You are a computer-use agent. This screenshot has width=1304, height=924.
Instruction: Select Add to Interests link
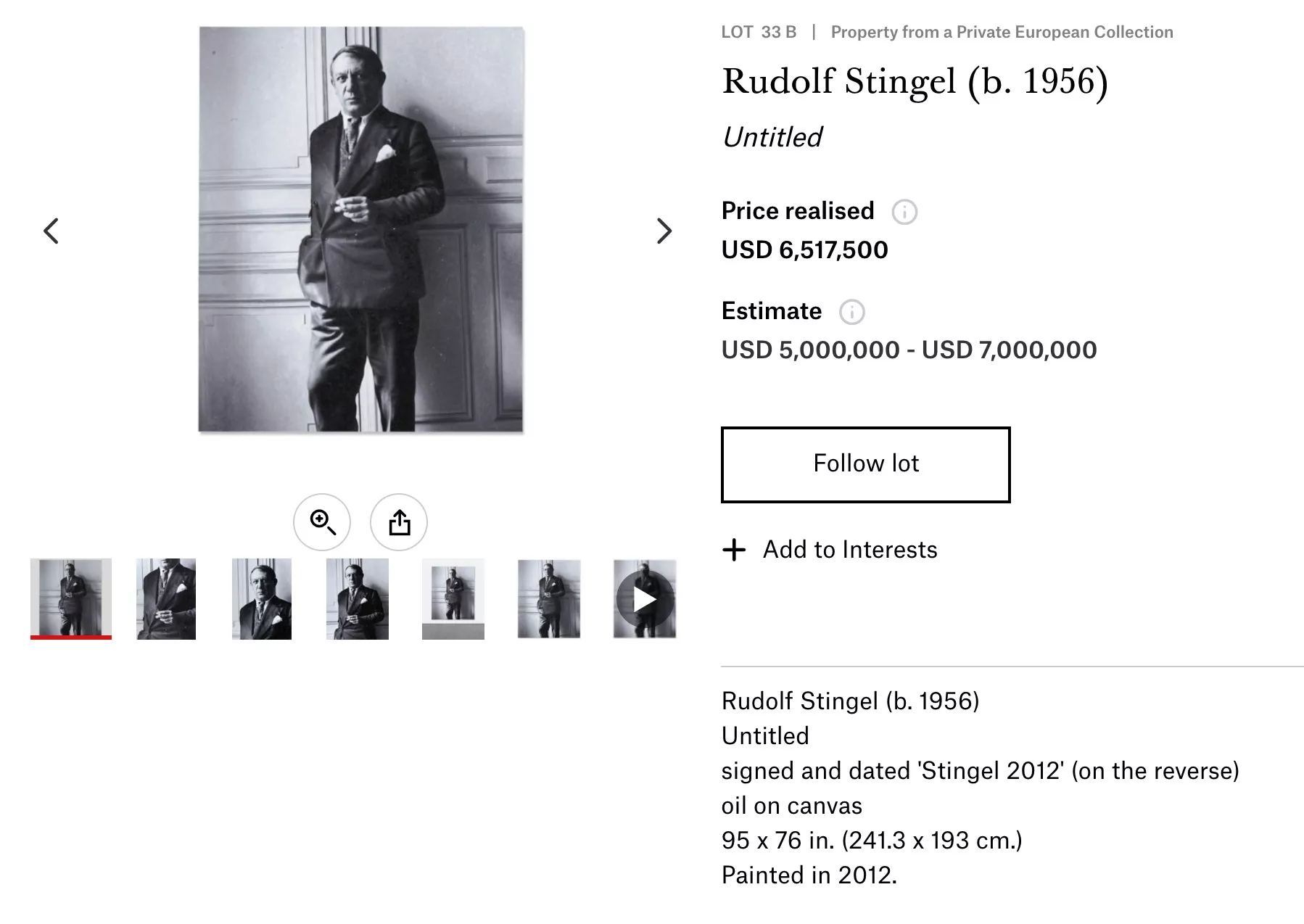(850, 550)
